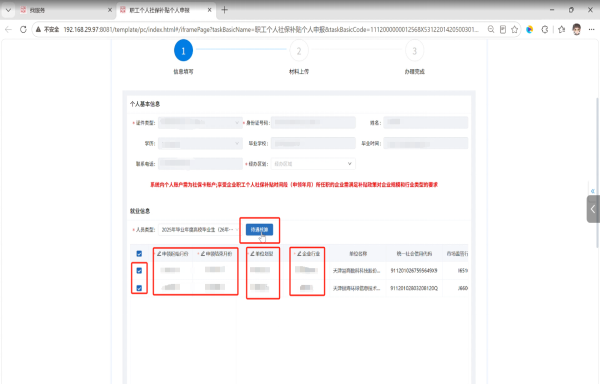The image size is (600, 384).
Task: Click second row company name cell
Action: (356, 288)
